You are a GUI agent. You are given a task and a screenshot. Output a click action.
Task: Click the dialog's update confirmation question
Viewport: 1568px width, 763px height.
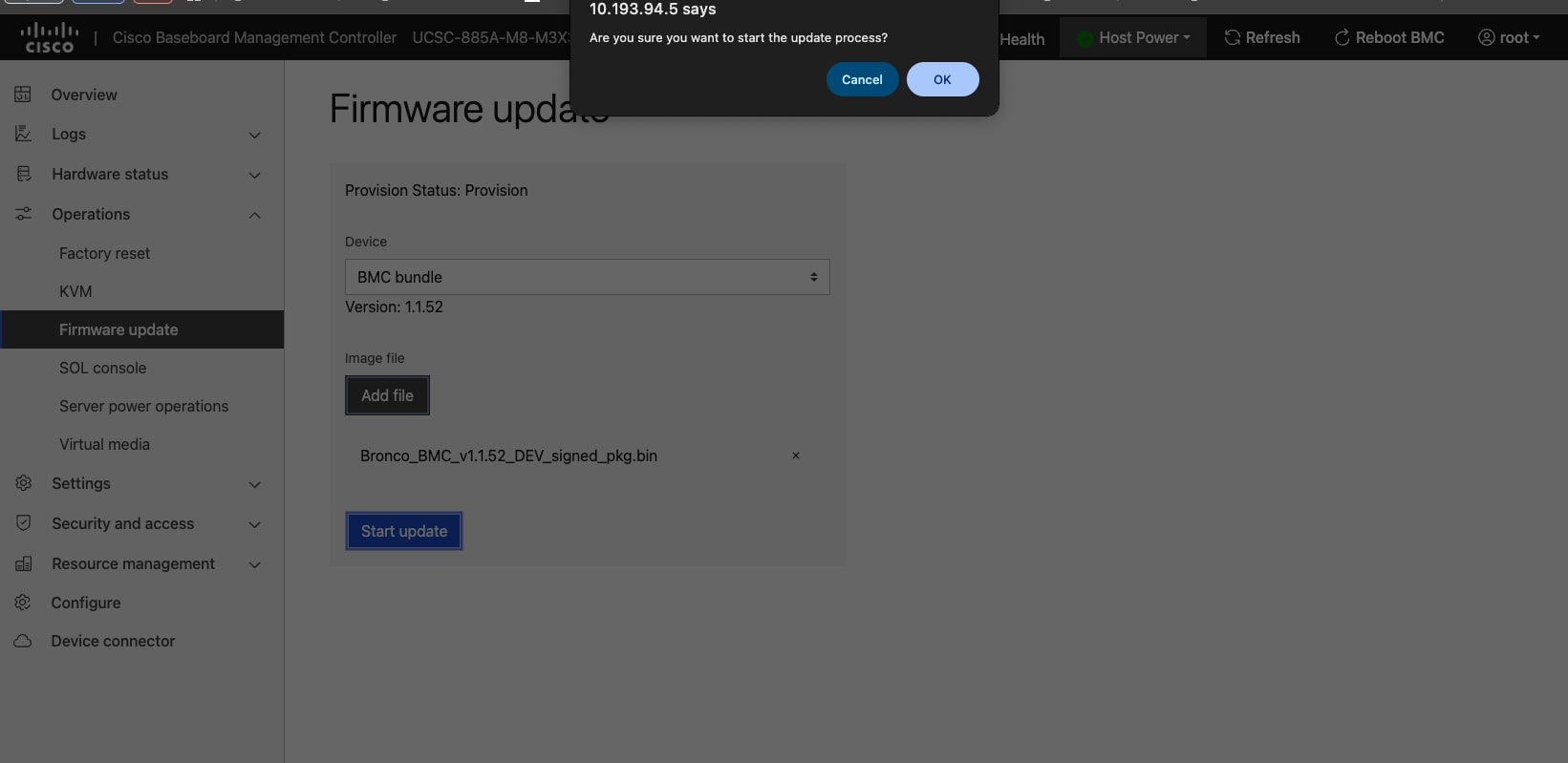pyautogui.click(x=739, y=37)
